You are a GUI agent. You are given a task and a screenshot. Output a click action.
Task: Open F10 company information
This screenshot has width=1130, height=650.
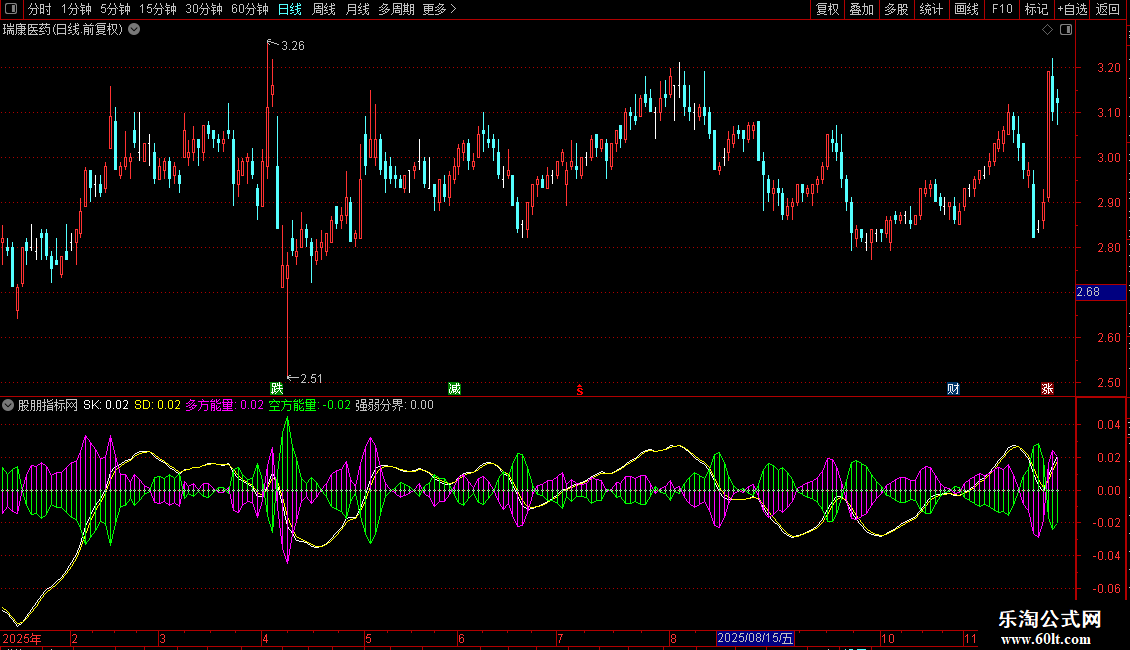(1001, 9)
